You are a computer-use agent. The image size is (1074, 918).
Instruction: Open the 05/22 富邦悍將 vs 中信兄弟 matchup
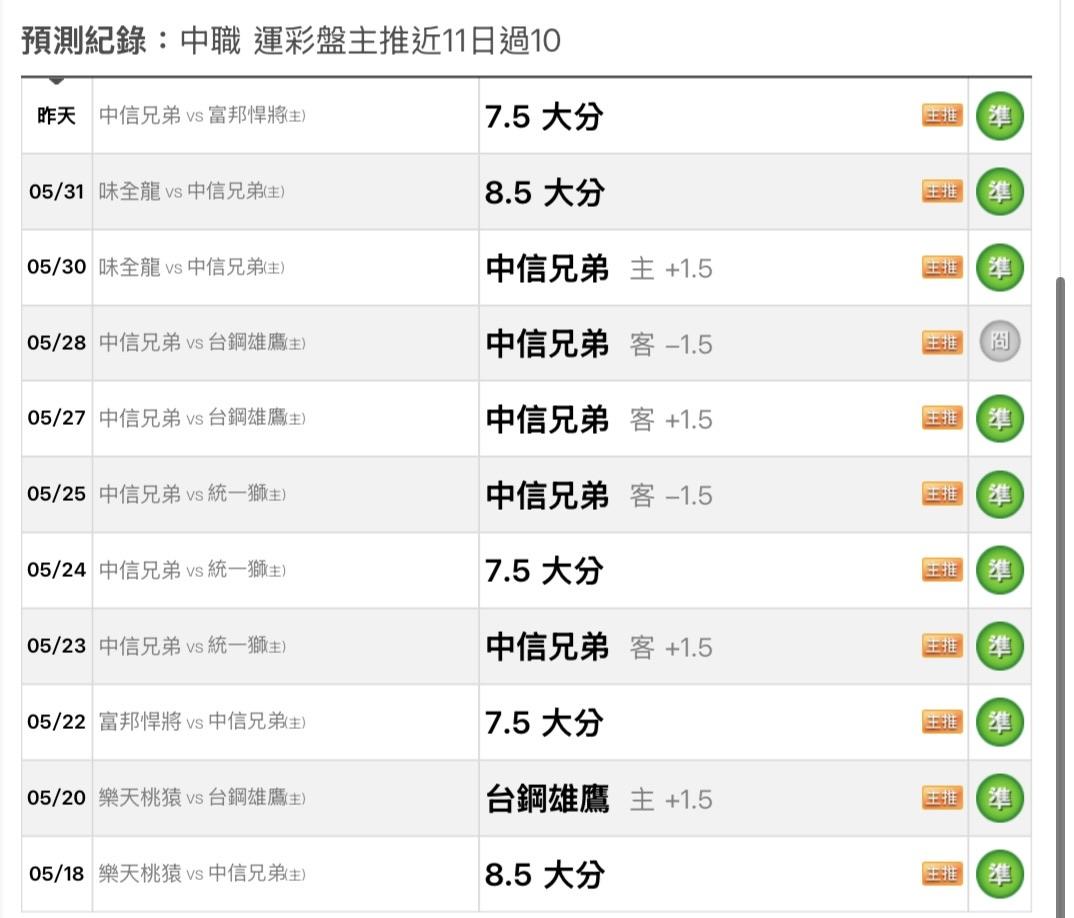(202, 721)
